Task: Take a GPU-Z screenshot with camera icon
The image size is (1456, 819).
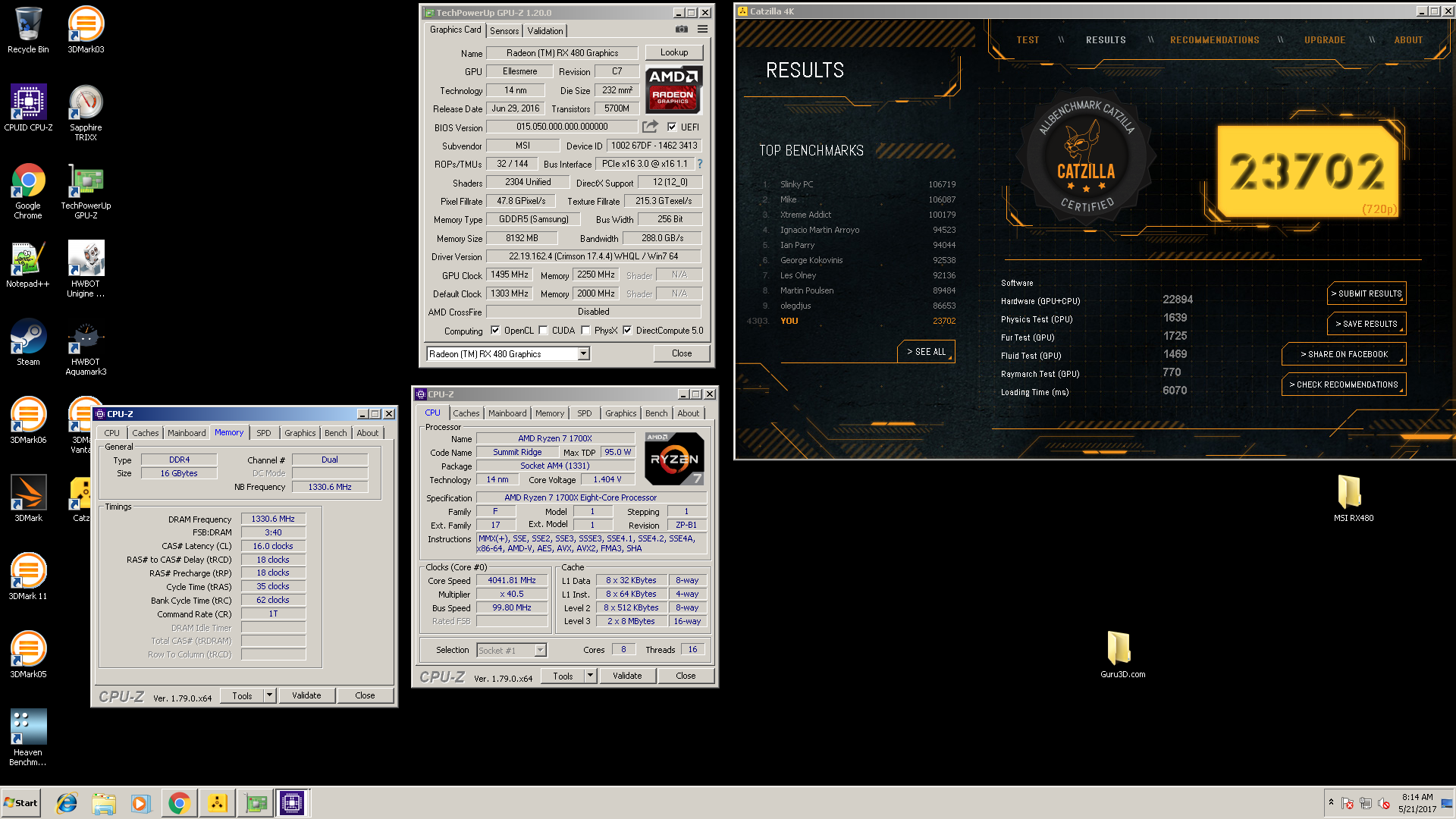Action: click(x=682, y=29)
